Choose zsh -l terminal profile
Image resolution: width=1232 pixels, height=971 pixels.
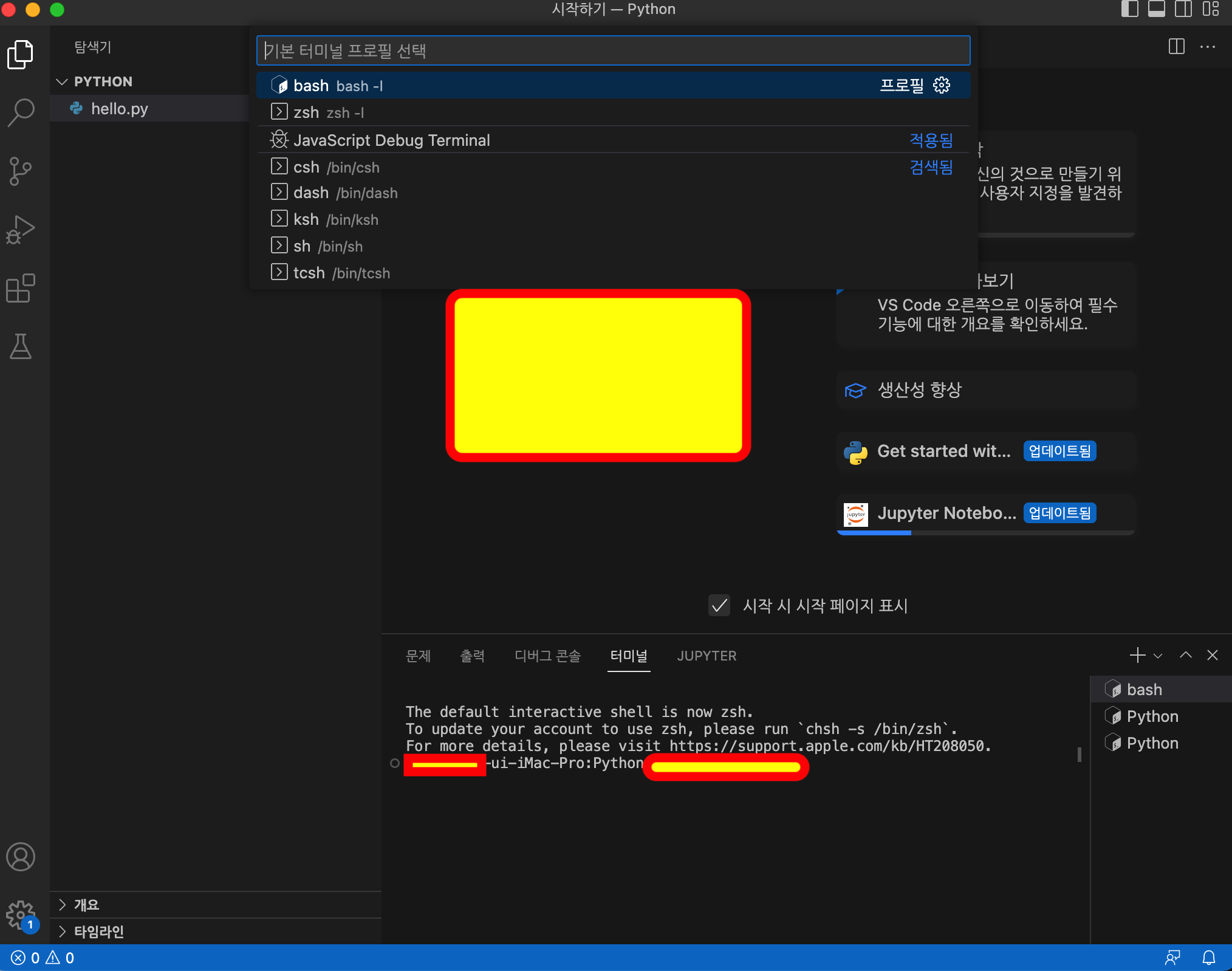coord(613,112)
